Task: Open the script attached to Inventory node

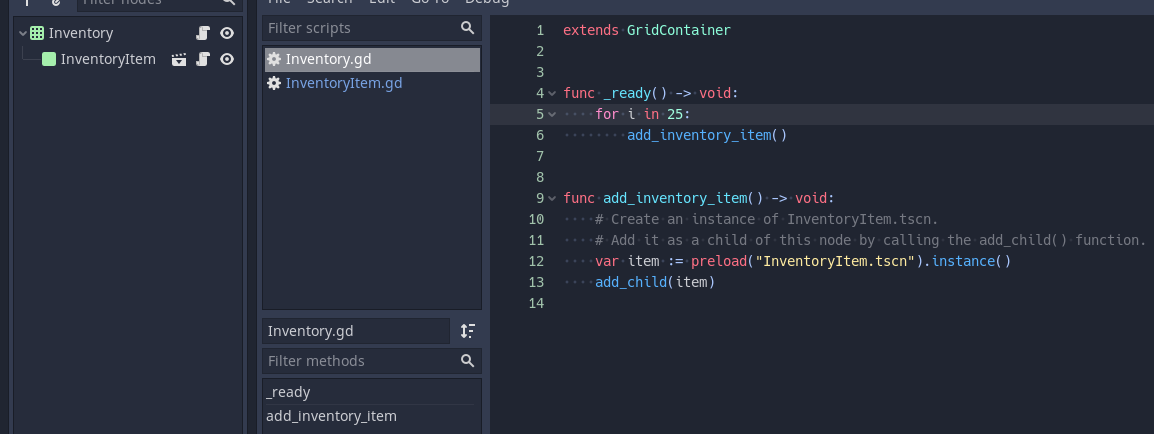Action: (203, 33)
